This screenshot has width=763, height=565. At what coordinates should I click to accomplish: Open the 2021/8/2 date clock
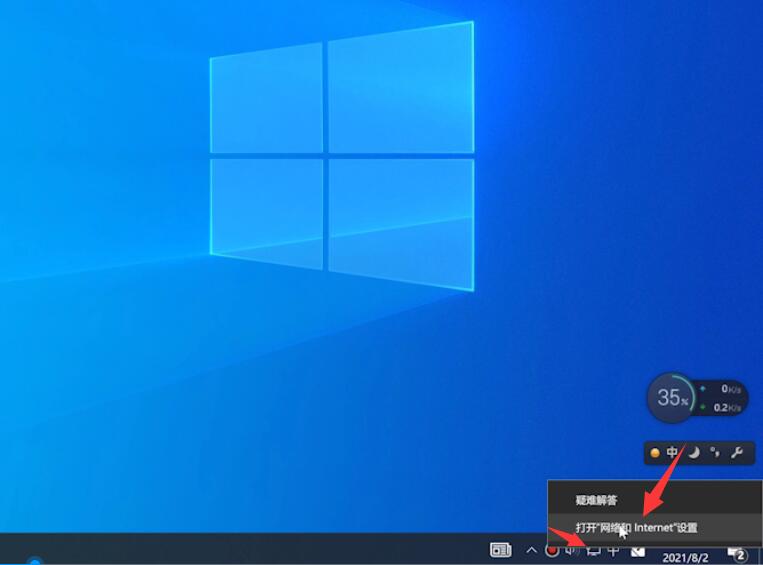click(x=685, y=557)
